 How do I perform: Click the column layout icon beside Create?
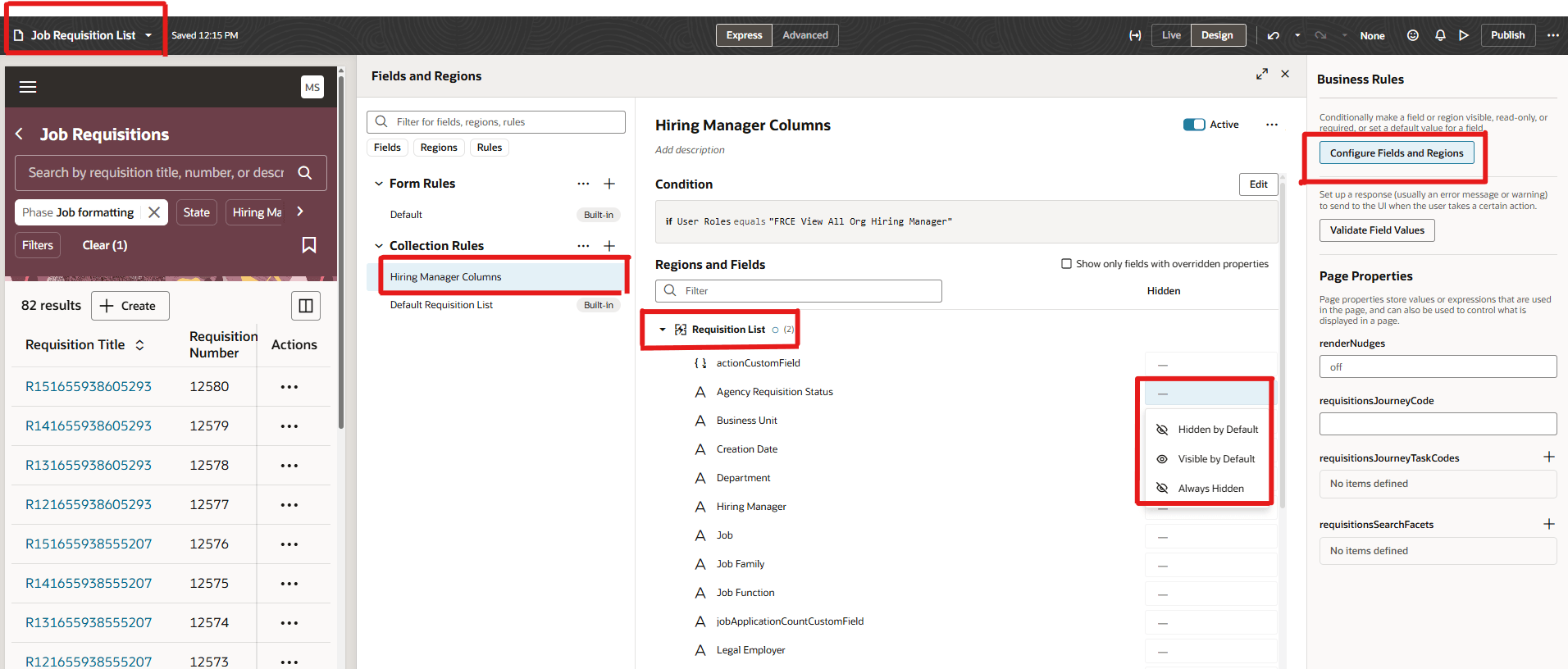tap(306, 306)
